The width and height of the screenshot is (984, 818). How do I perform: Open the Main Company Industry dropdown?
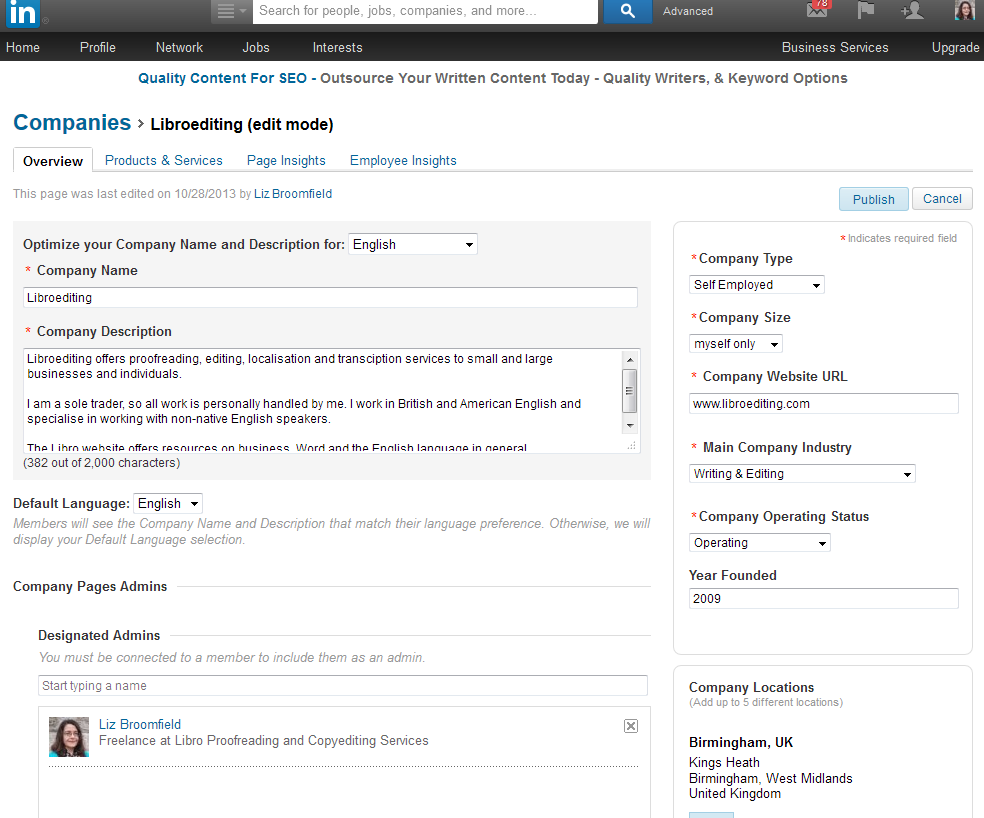click(802, 474)
